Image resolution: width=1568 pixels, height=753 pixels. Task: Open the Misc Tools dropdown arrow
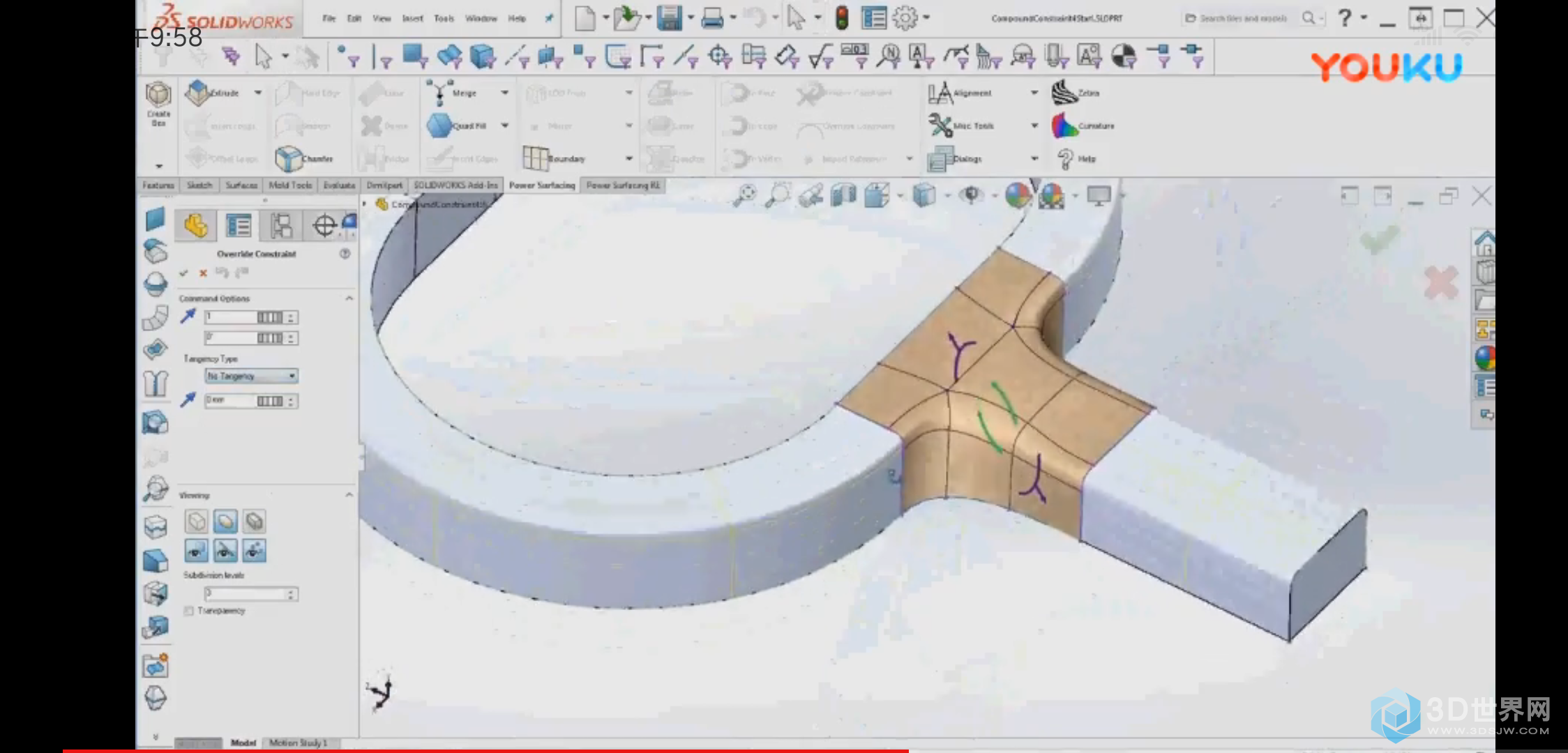tap(1034, 125)
